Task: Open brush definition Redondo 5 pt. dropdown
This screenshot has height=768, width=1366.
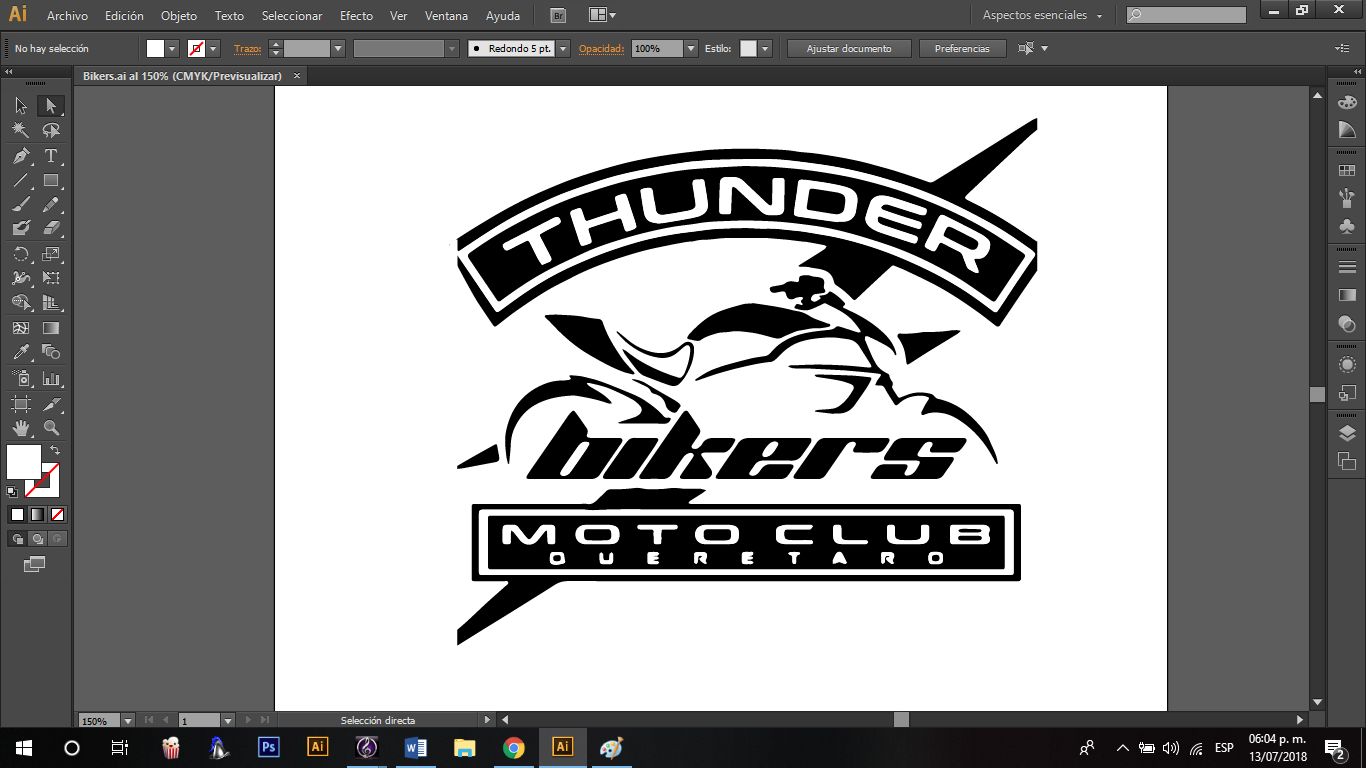Action: pyautogui.click(x=563, y=48)
